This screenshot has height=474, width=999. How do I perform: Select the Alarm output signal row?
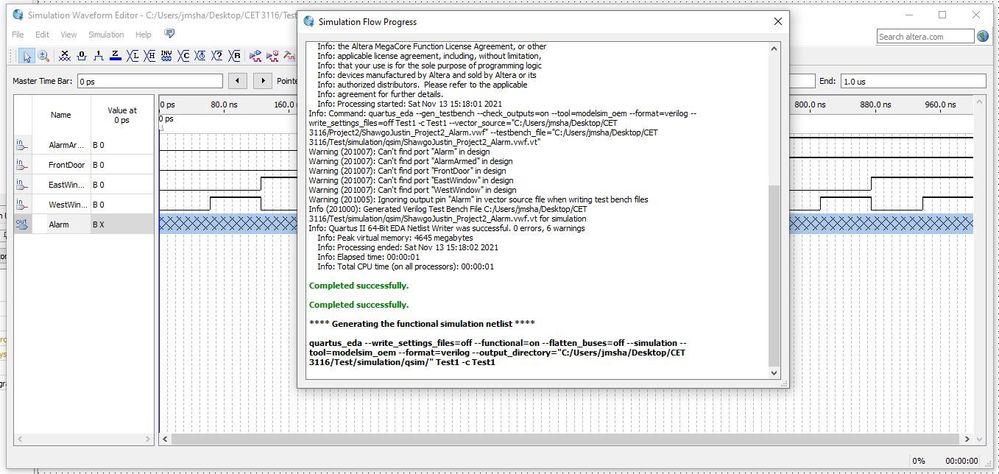[x=84, y=224]
